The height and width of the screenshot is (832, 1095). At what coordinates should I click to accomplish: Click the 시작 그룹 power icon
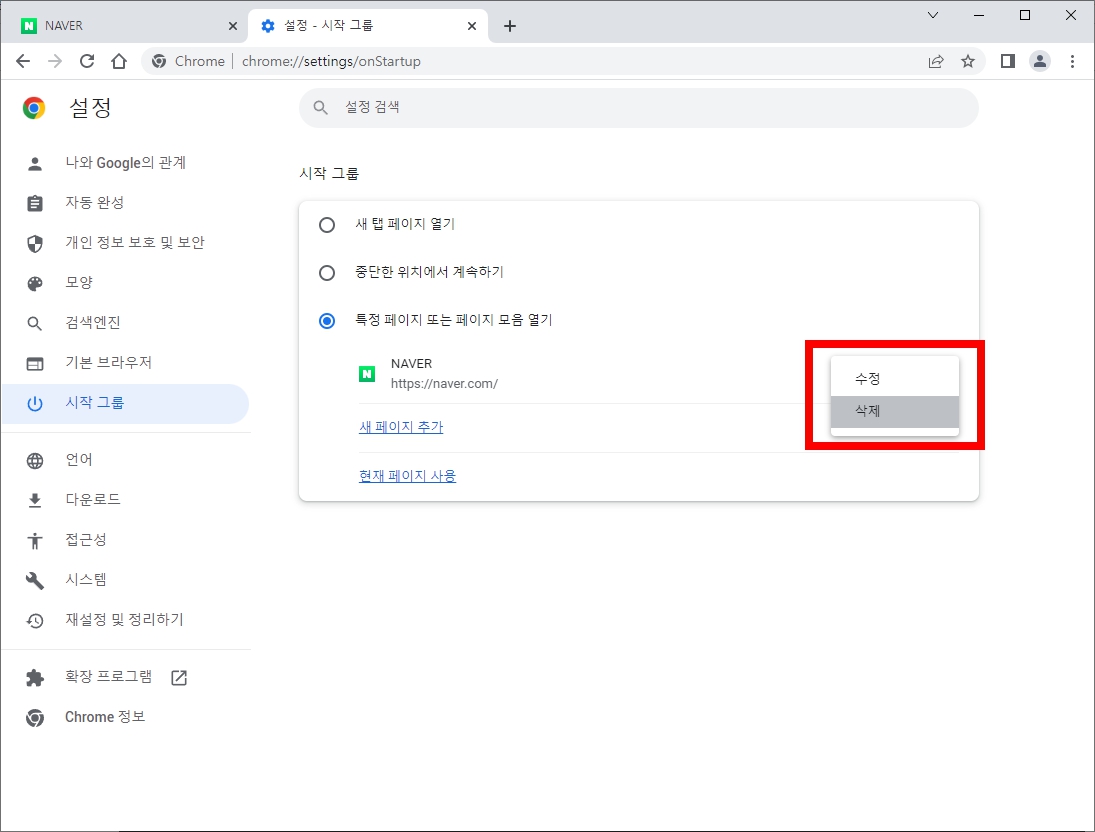(35, 403)
